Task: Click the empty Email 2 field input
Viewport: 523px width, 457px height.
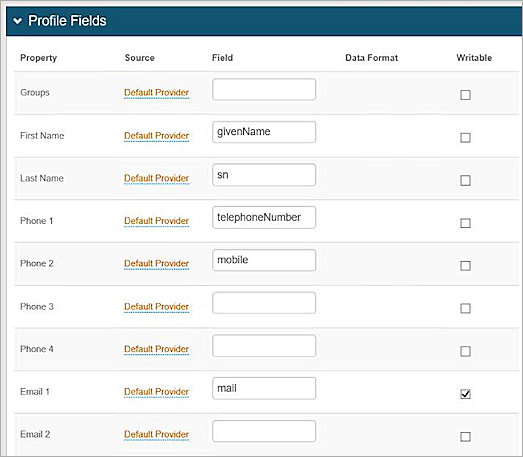Action: coord(264,431)
